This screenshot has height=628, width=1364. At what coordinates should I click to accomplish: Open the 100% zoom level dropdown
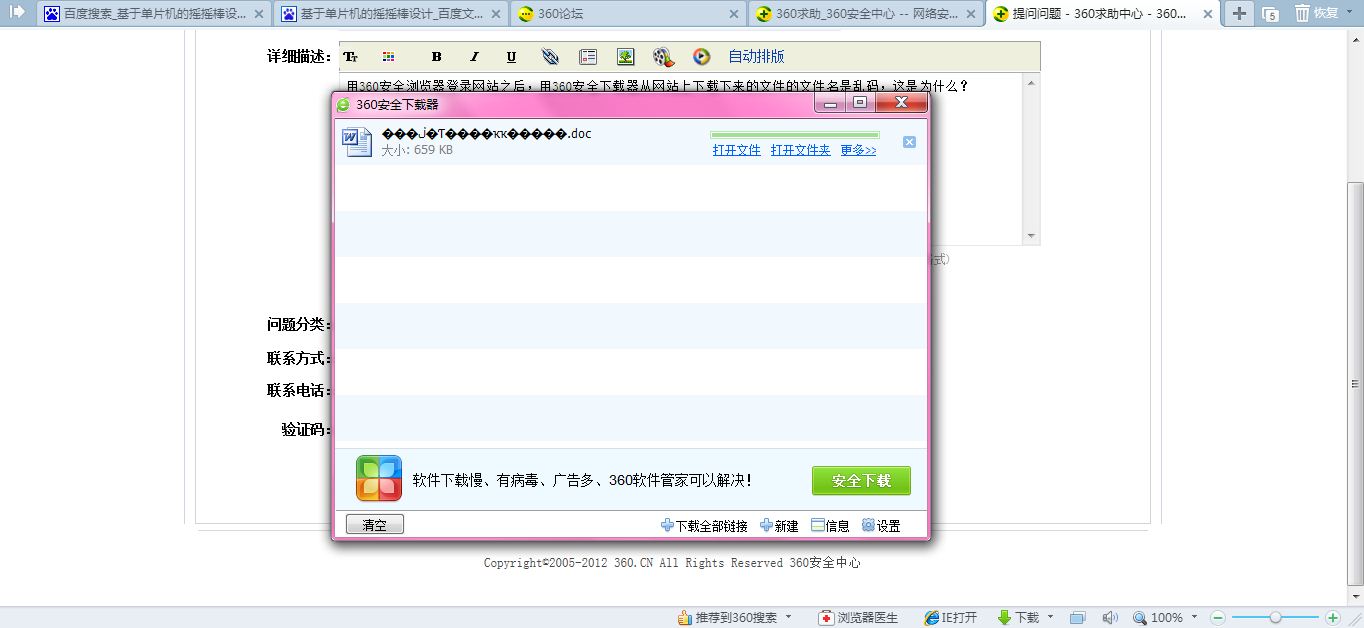1194,617
